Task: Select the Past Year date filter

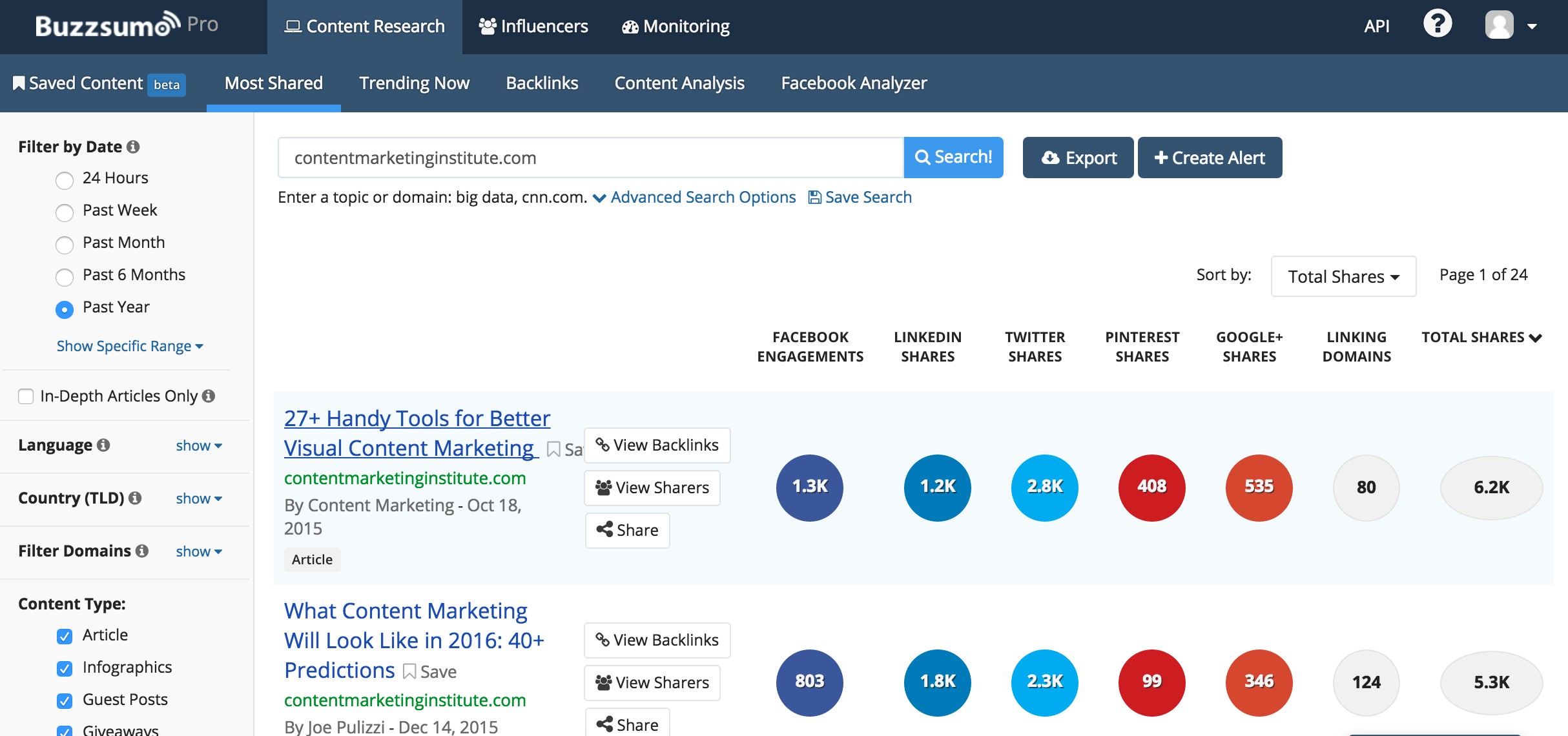Action: click(x=65, y=309)
